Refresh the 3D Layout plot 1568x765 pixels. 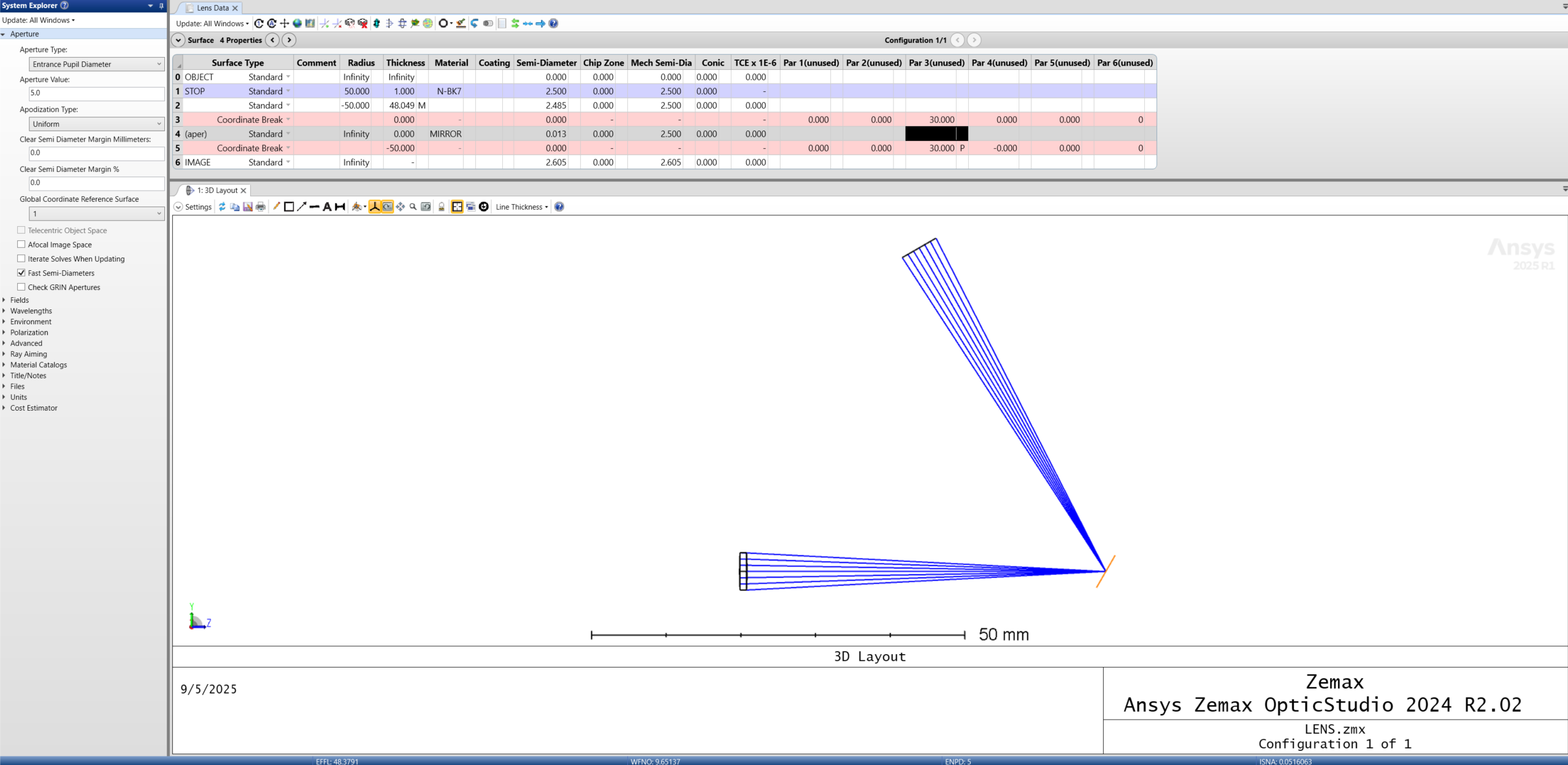point(222,207)
